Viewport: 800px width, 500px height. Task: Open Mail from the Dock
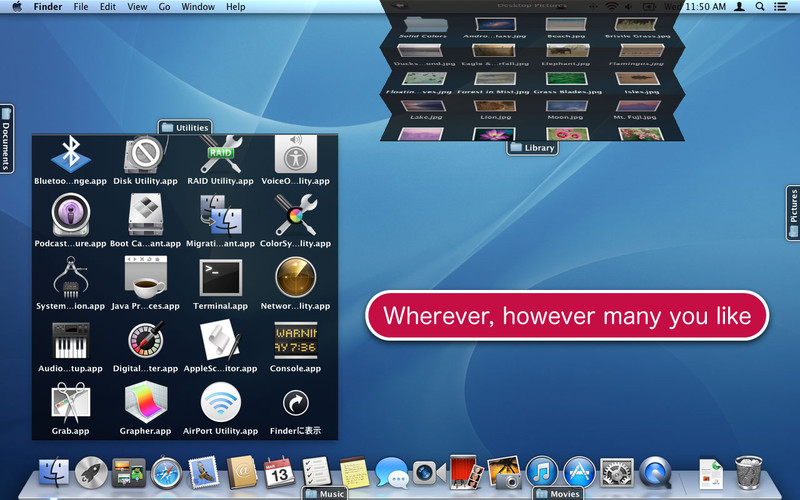204,472
